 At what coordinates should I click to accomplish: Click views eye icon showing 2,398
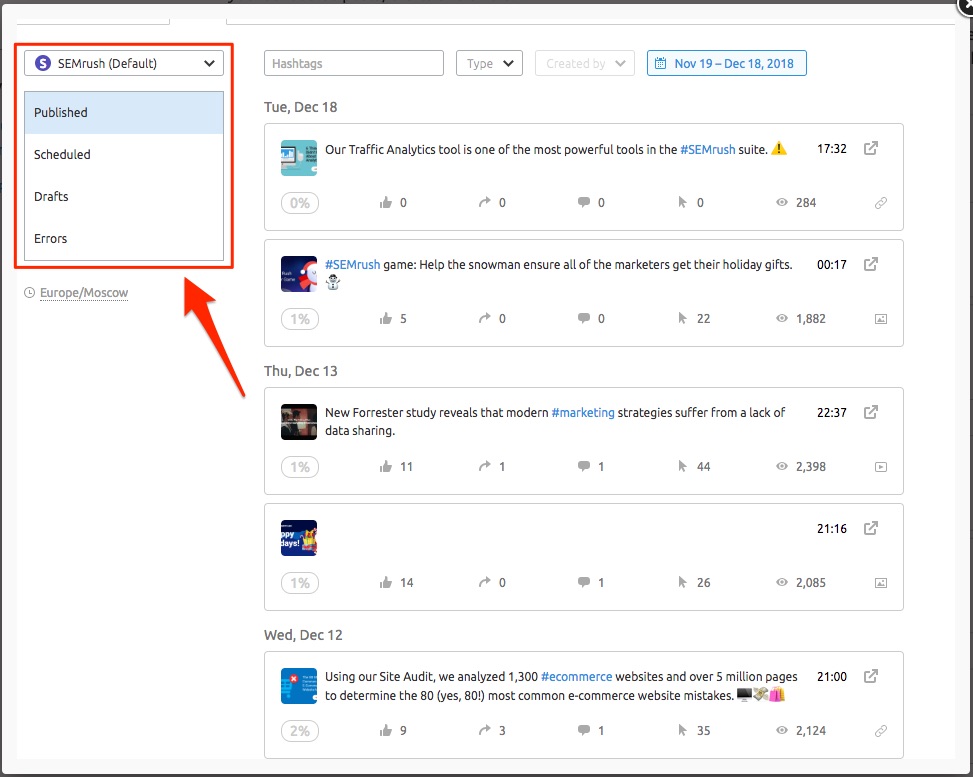[x=782, y=466]
